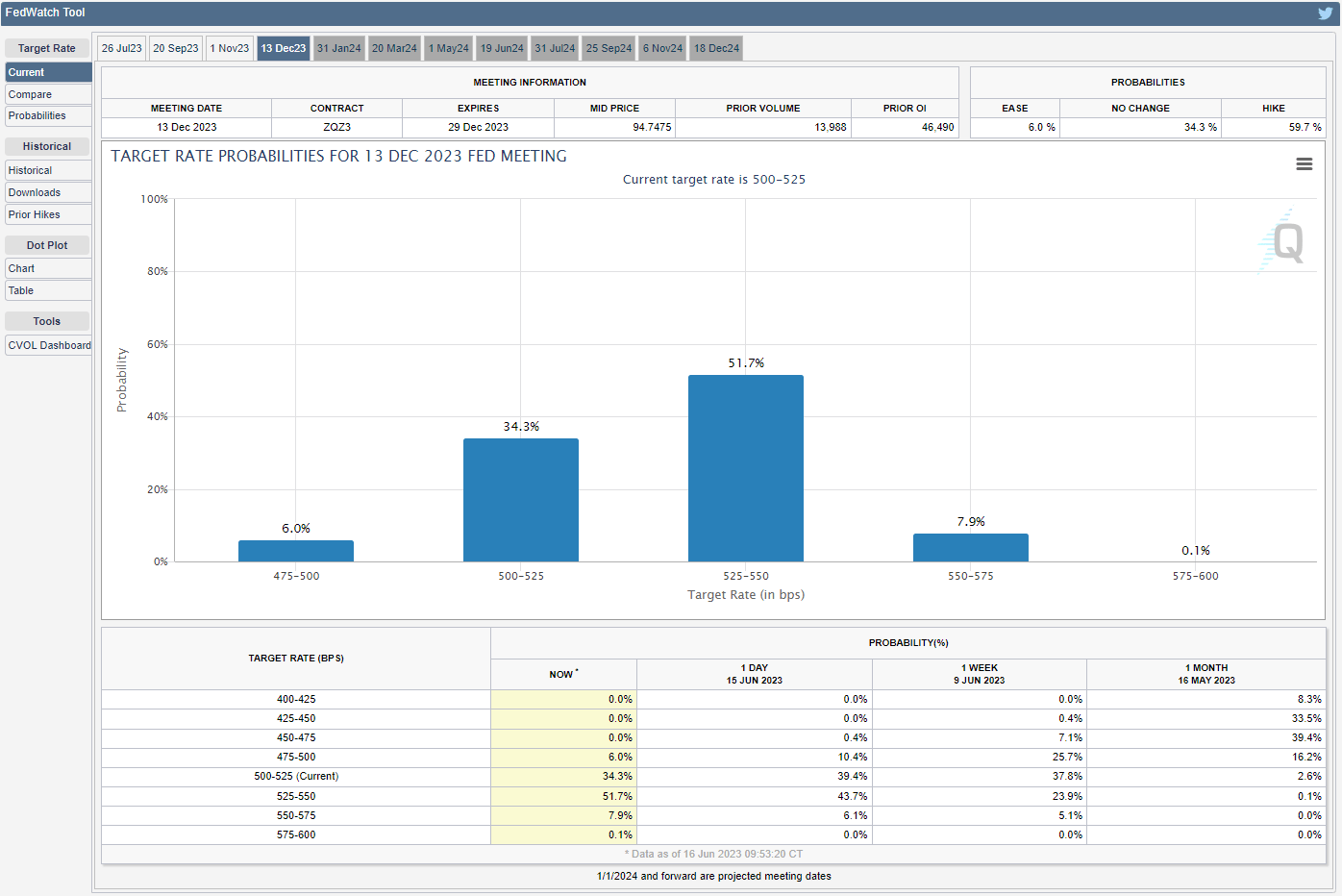
Task: Click the NOW column header
Action: tap(563, 674)
